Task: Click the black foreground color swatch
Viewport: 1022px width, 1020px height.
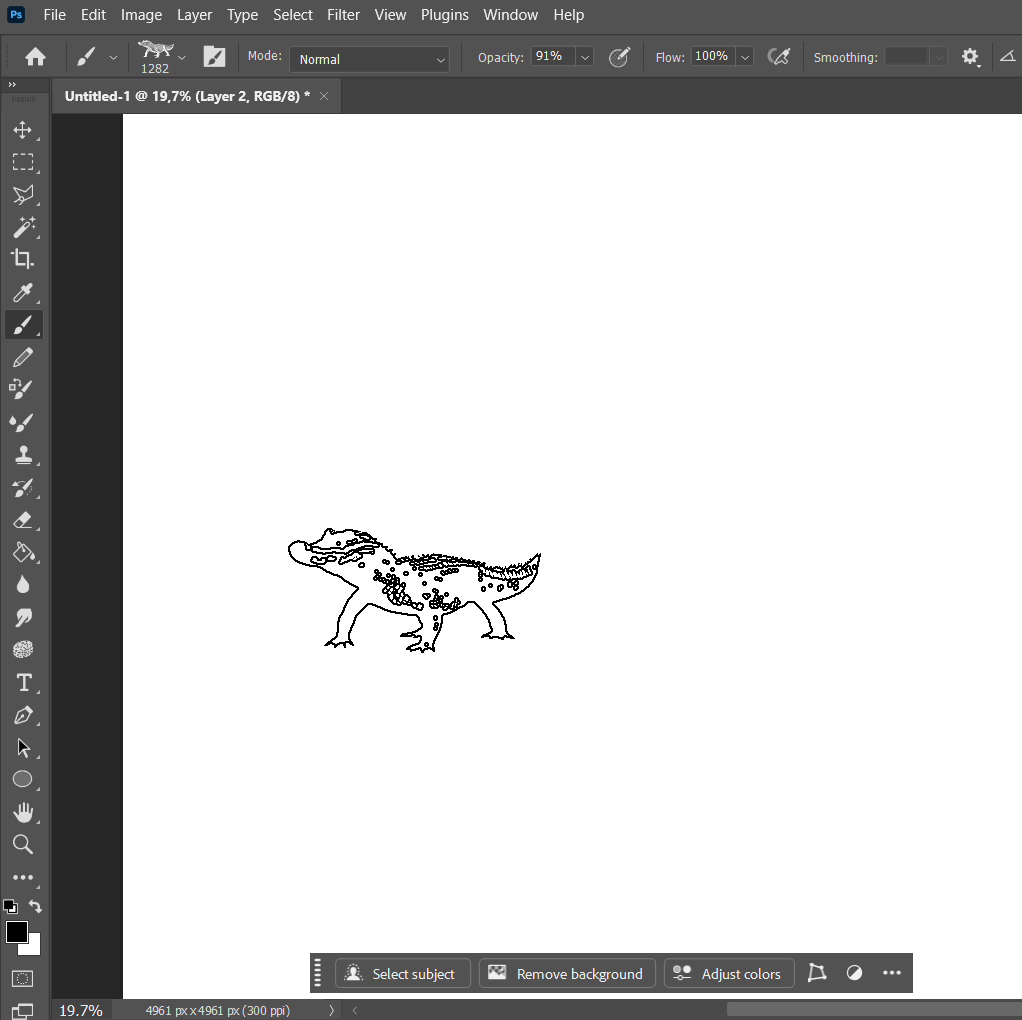Action: point(16,932)
